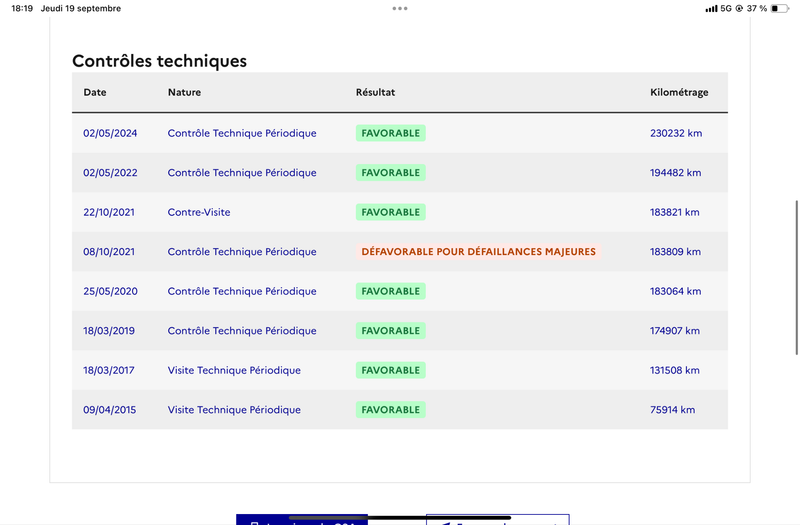The image size is (800, 525).
Task: Click the date 09/04/2015
Action: pos(110,410)
